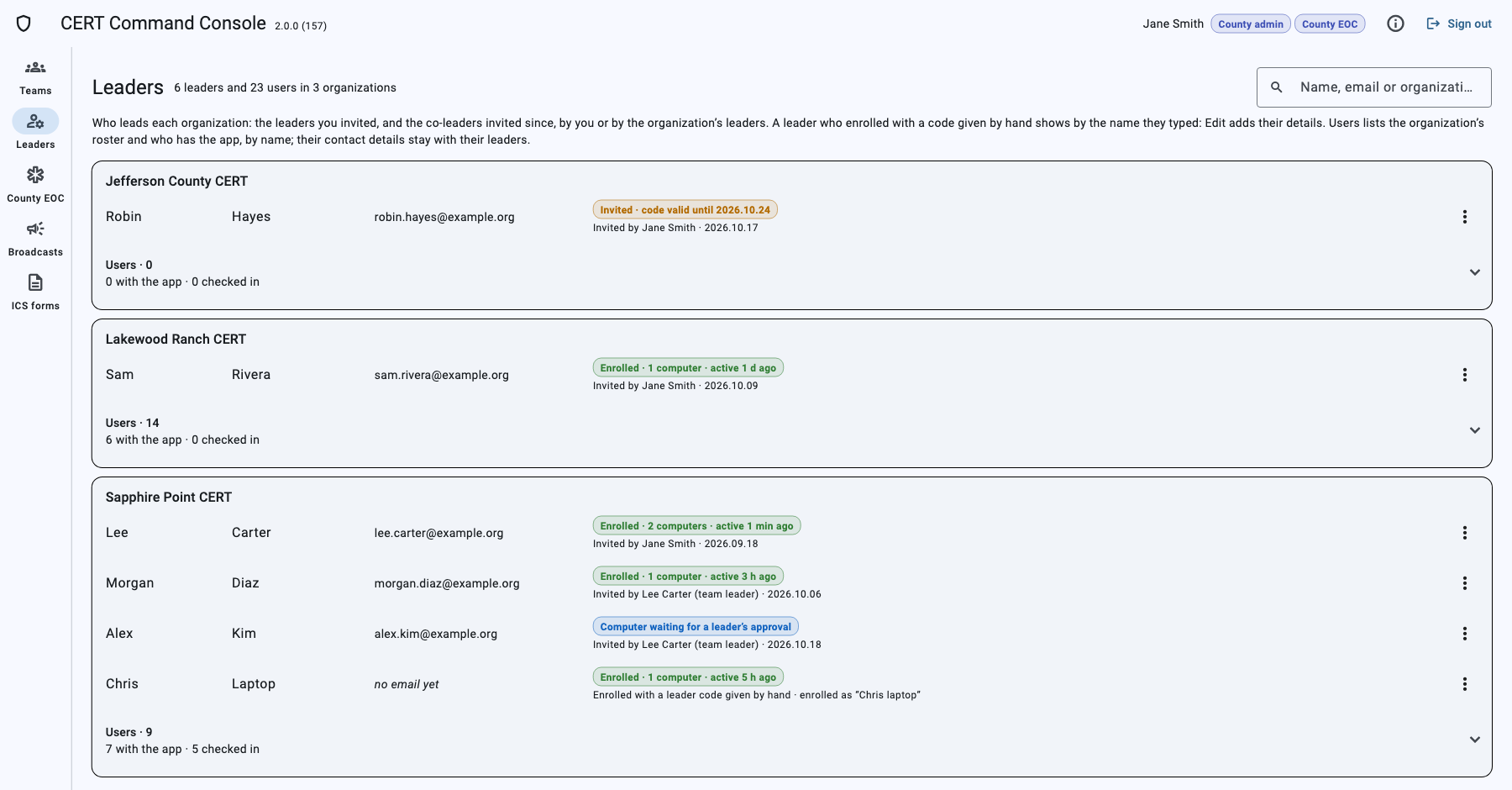Click the CERT Command Console title
The width and height of the screenshot is (1512, 790).
click(x=163, y=24)
